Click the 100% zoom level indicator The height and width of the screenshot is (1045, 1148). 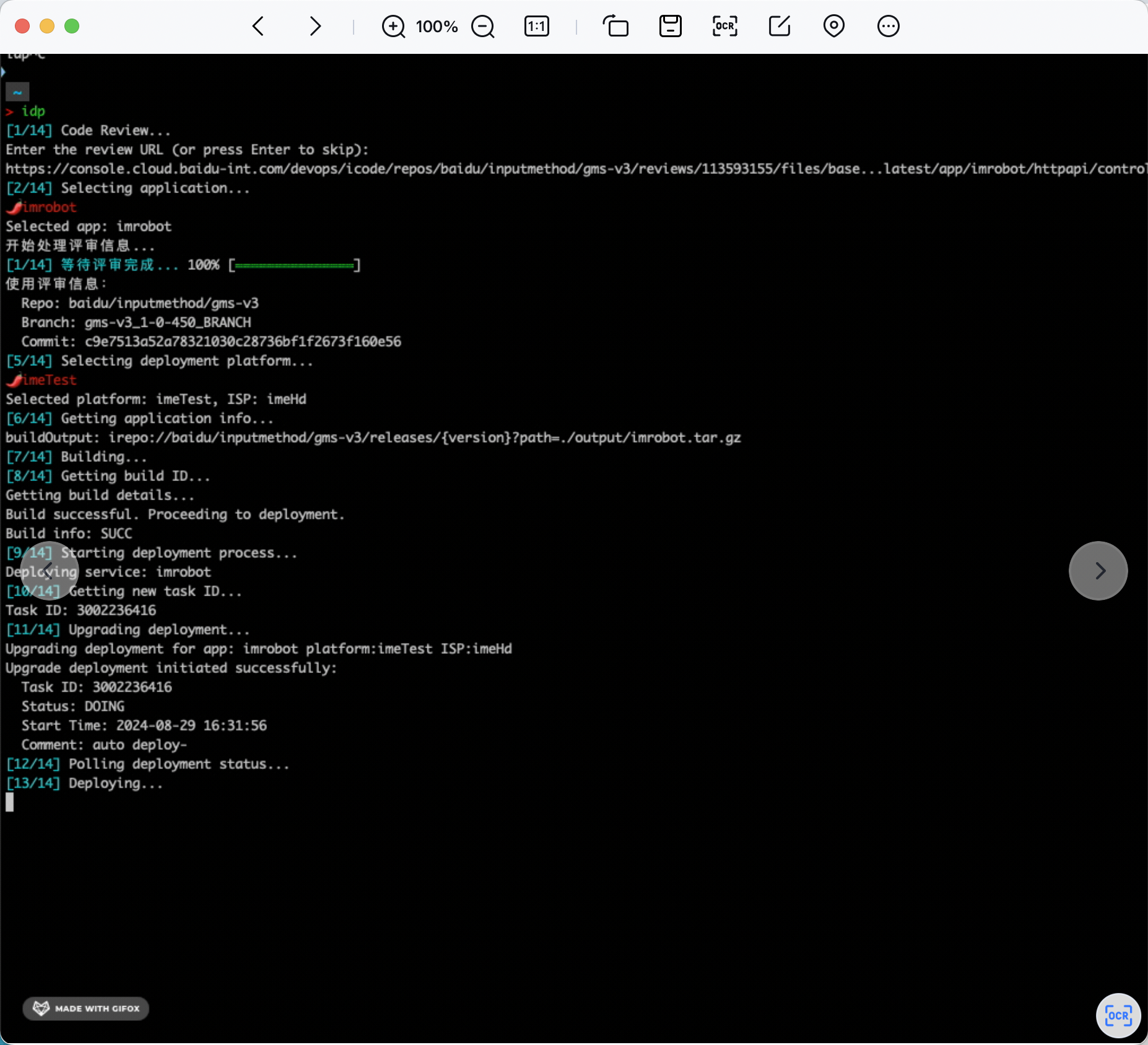pos(437,27)
